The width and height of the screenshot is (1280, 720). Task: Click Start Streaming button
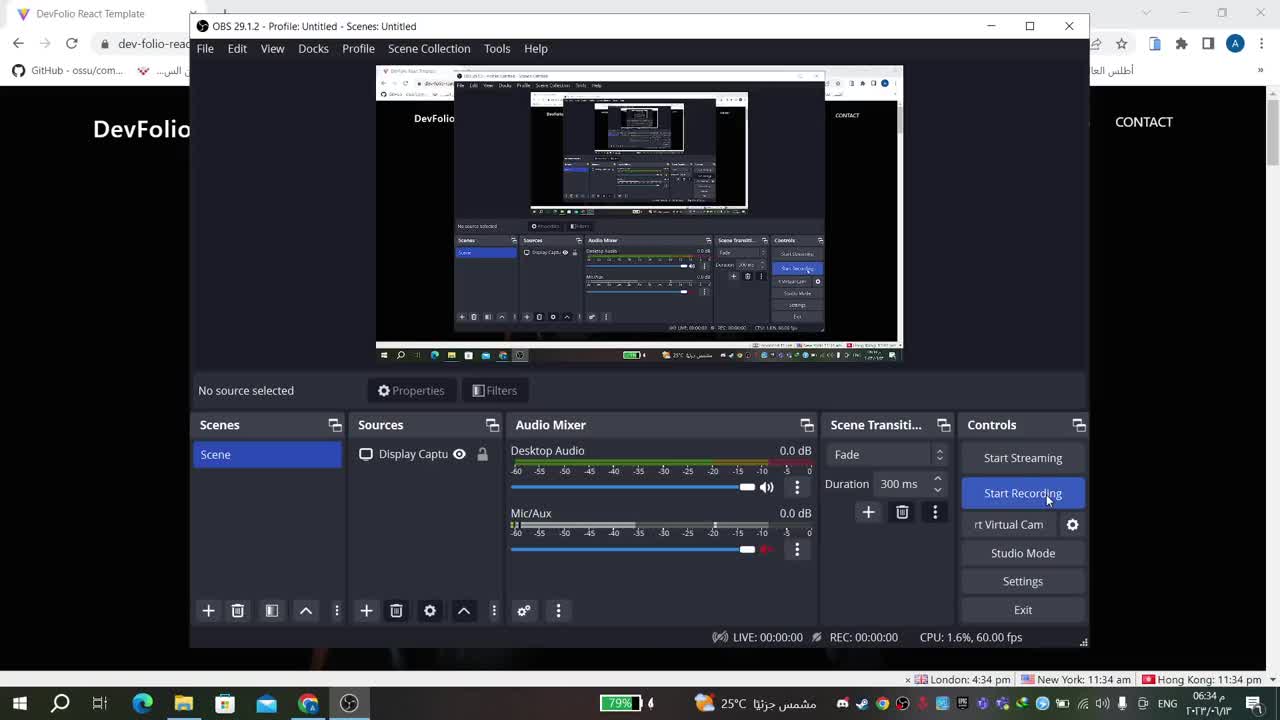tap(1022, 458)
